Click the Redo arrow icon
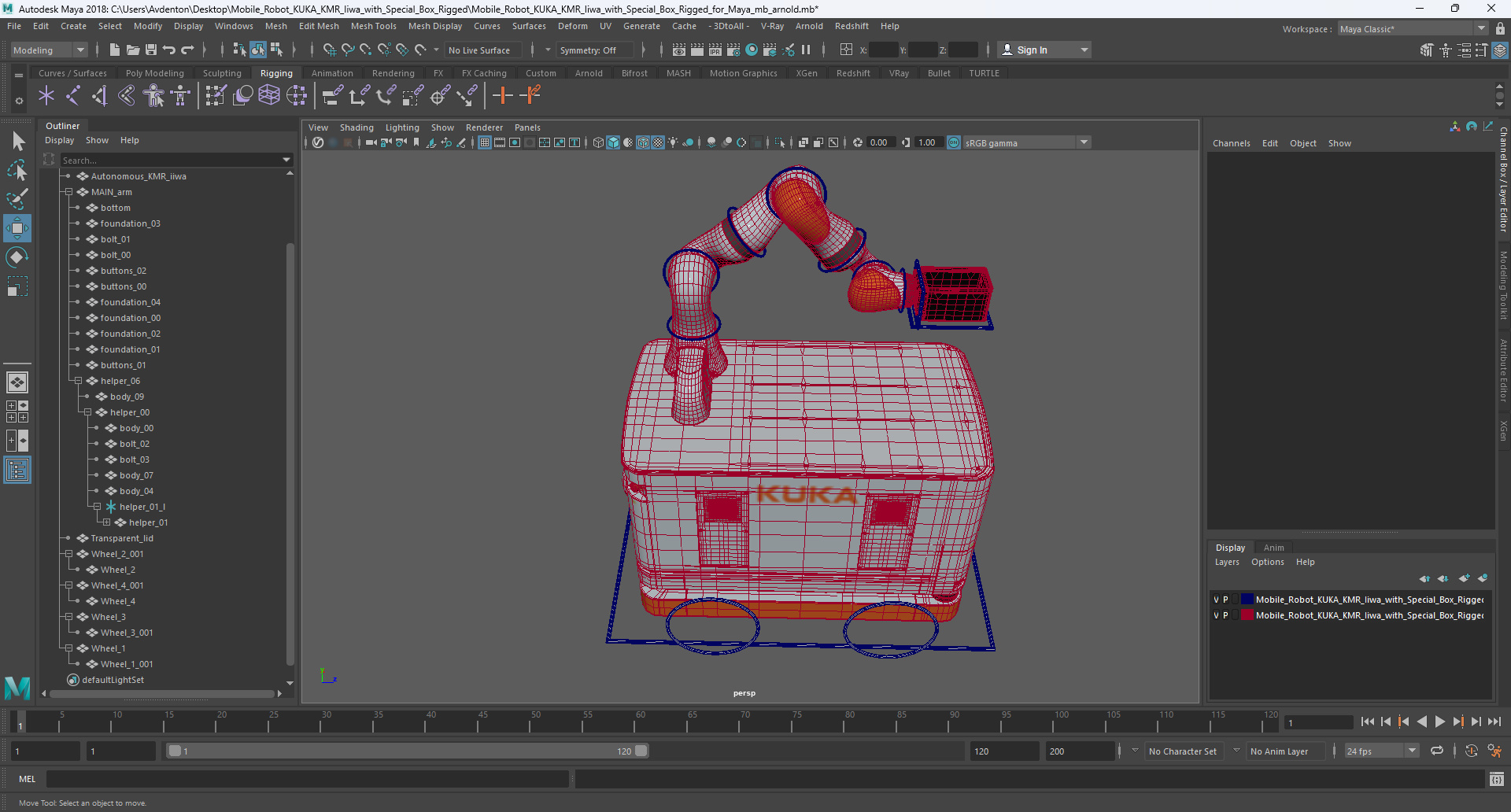The height and width of the screenshot is (812, 1511). coord(188,50)
